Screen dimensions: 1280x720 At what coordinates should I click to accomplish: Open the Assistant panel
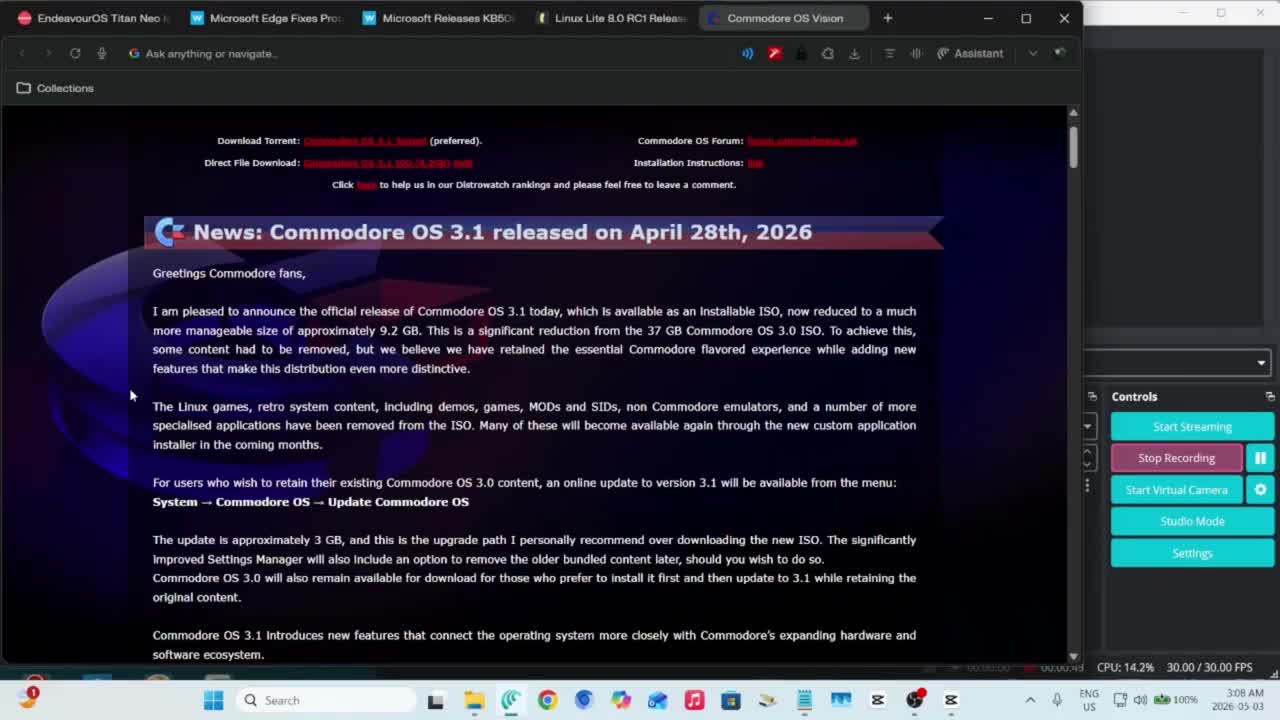(x=970, y=53)
